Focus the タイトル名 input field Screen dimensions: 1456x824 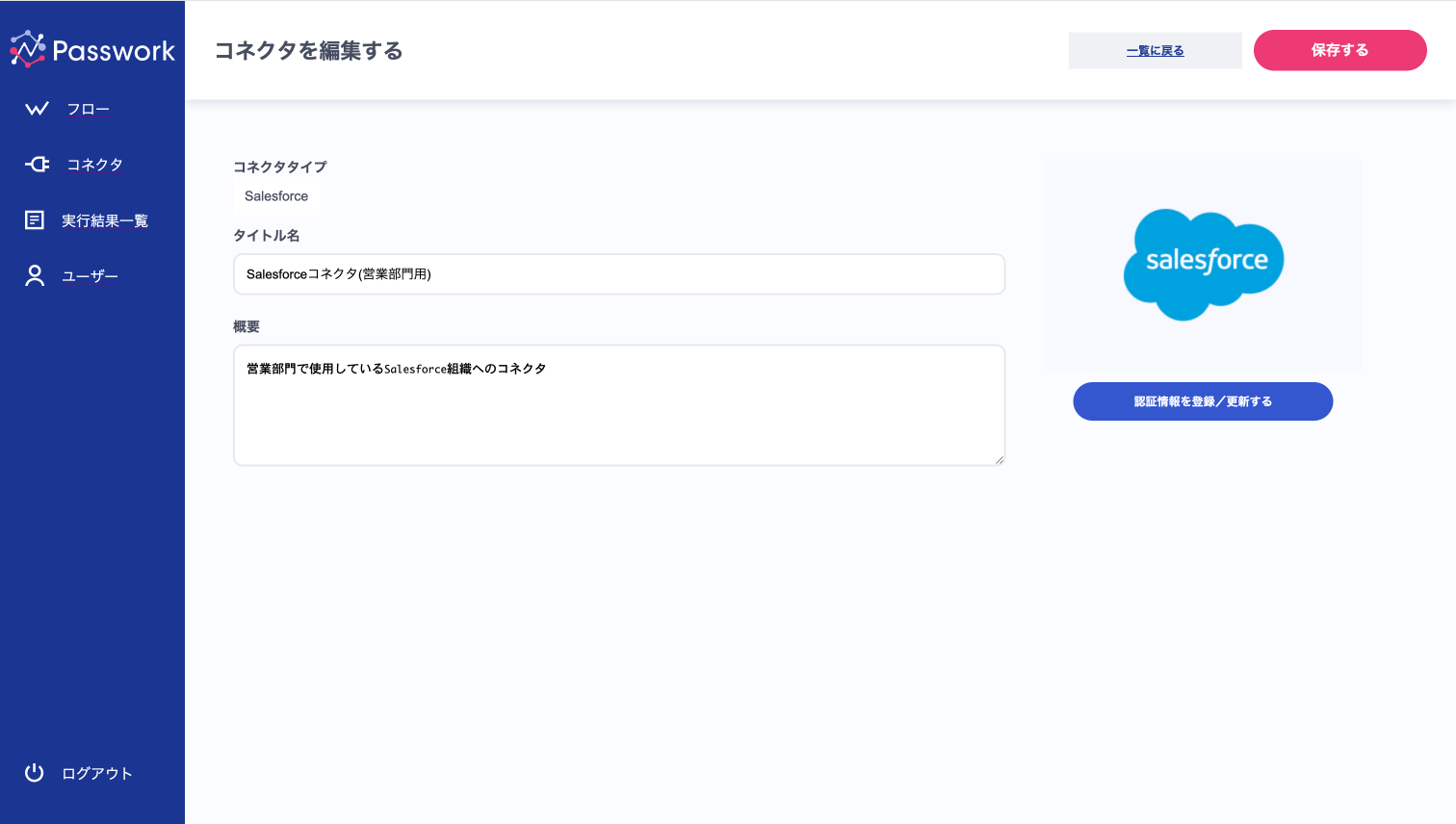[618, 274]
